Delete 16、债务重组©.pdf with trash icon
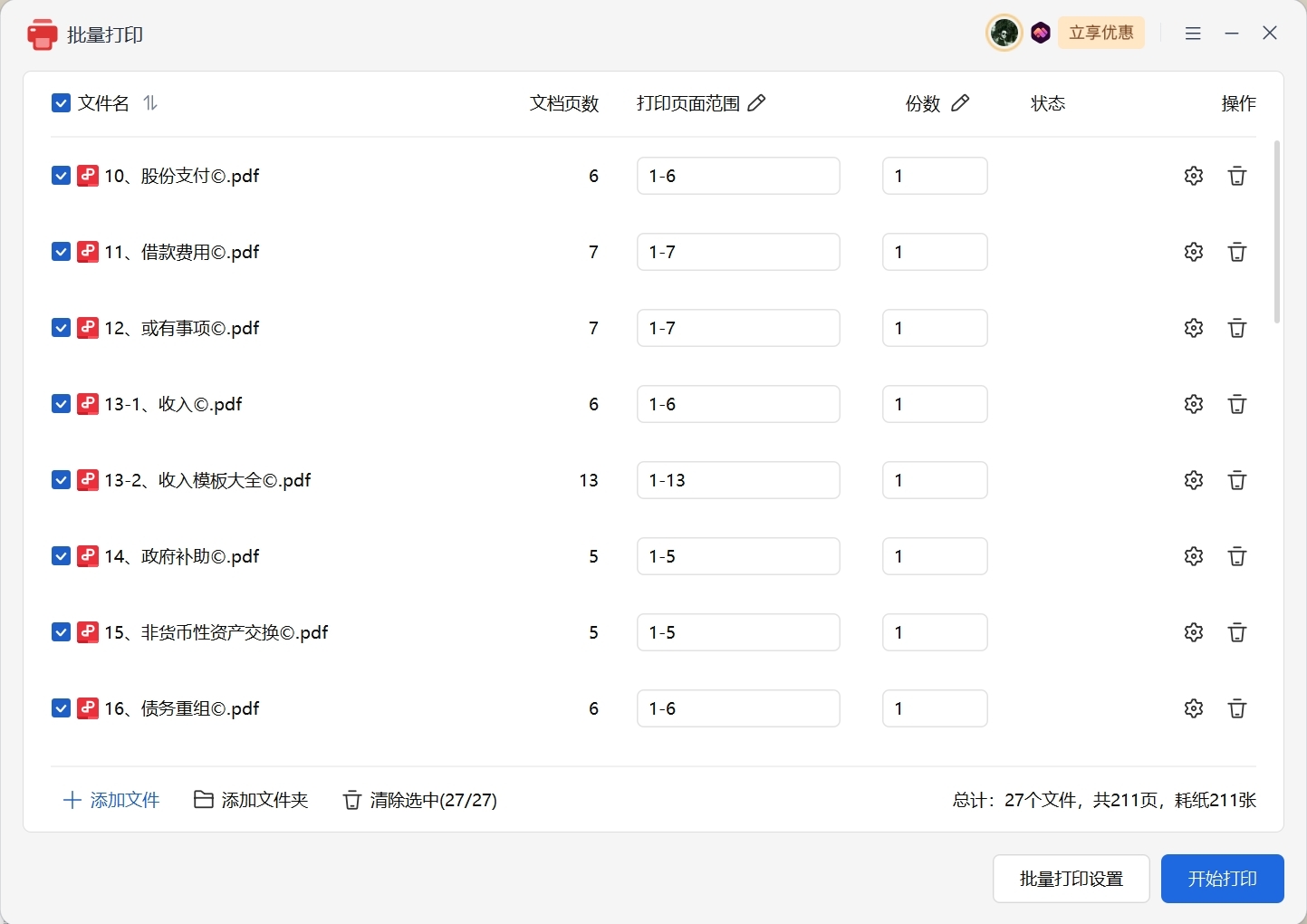Screen dimensions: 1307x924 click(1237, 708)
